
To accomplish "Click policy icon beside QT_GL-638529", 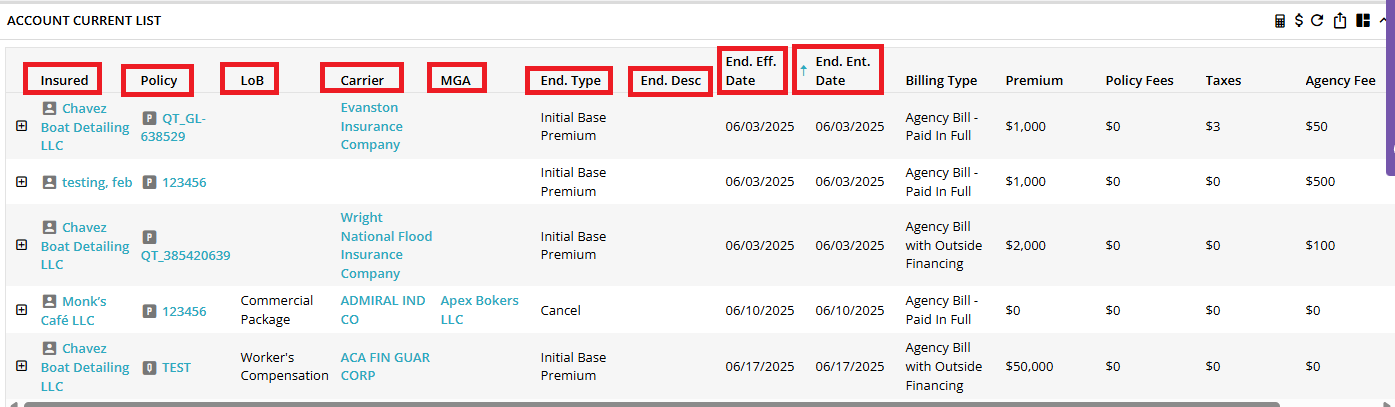I will coord(150,118).
